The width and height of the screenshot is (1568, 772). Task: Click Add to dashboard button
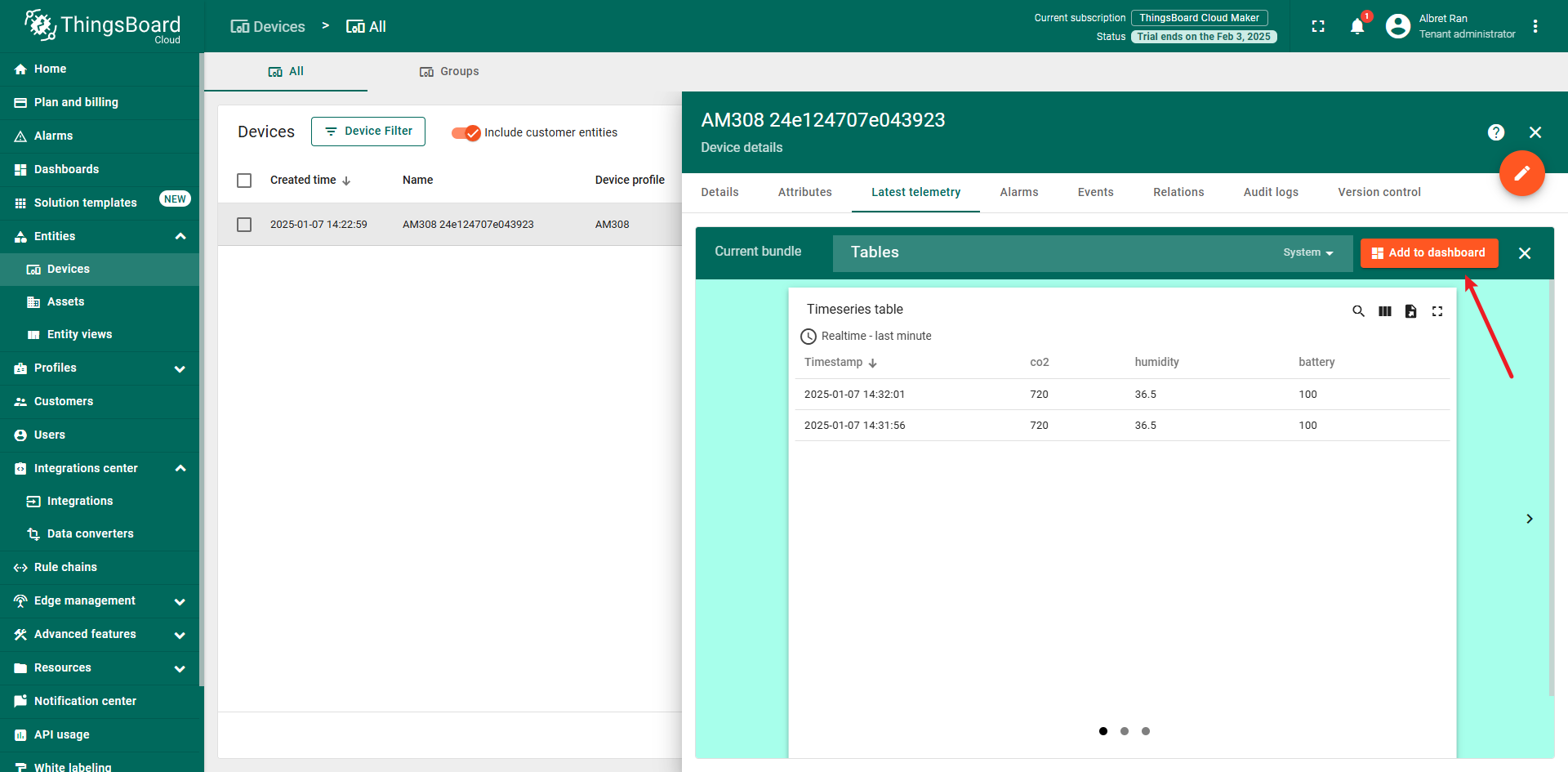[1429, 253]
